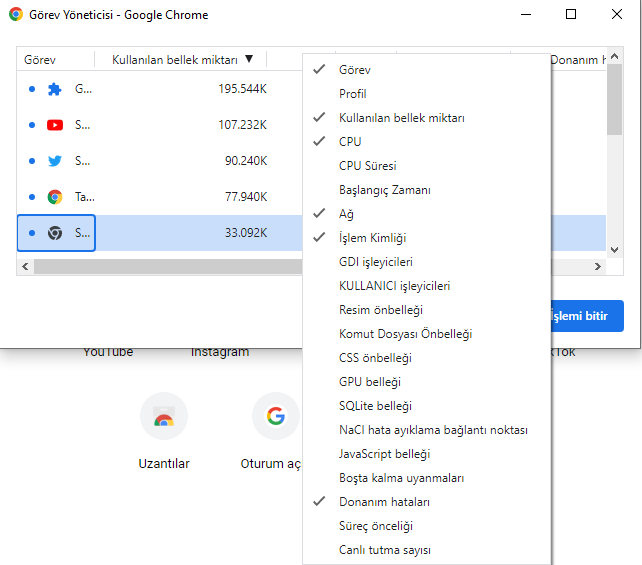Screen dimensions: 642x565
Task: Disable the Ağ column in menu
Action: (x=346, y=214)
